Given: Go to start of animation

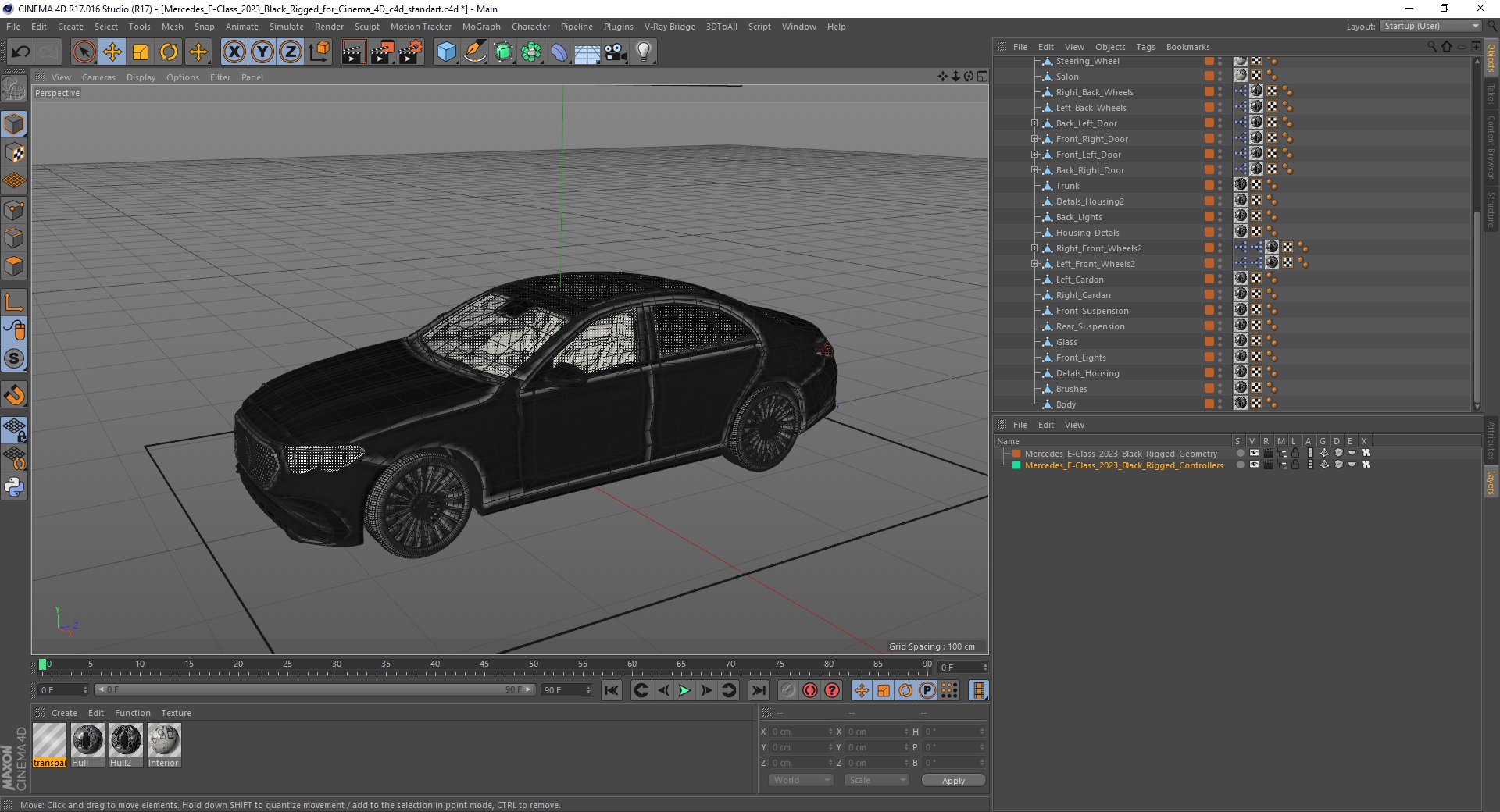Looking at the screenshot, I should [612, 690].
